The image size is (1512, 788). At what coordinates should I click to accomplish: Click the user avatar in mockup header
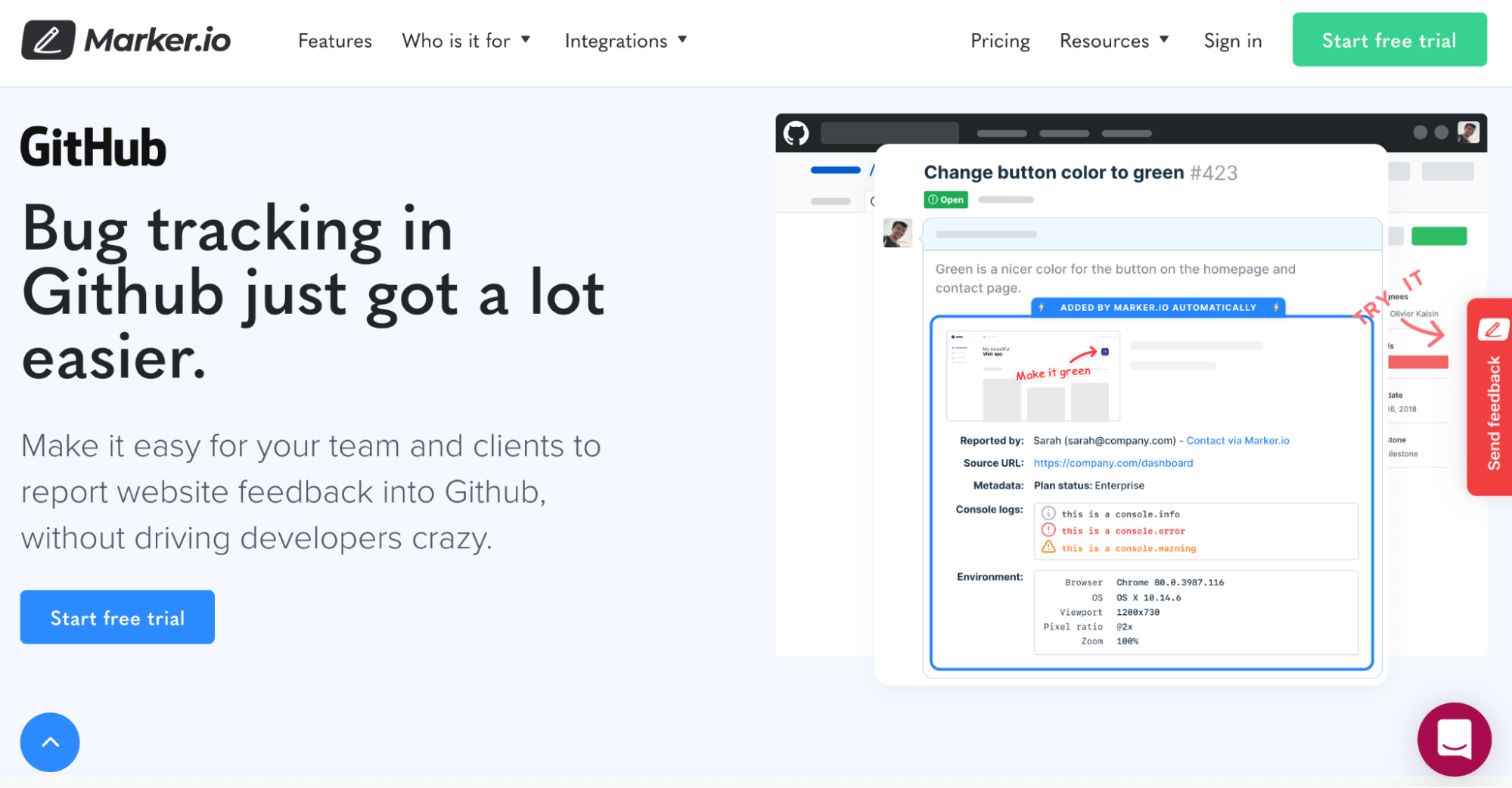point(1468,132)
